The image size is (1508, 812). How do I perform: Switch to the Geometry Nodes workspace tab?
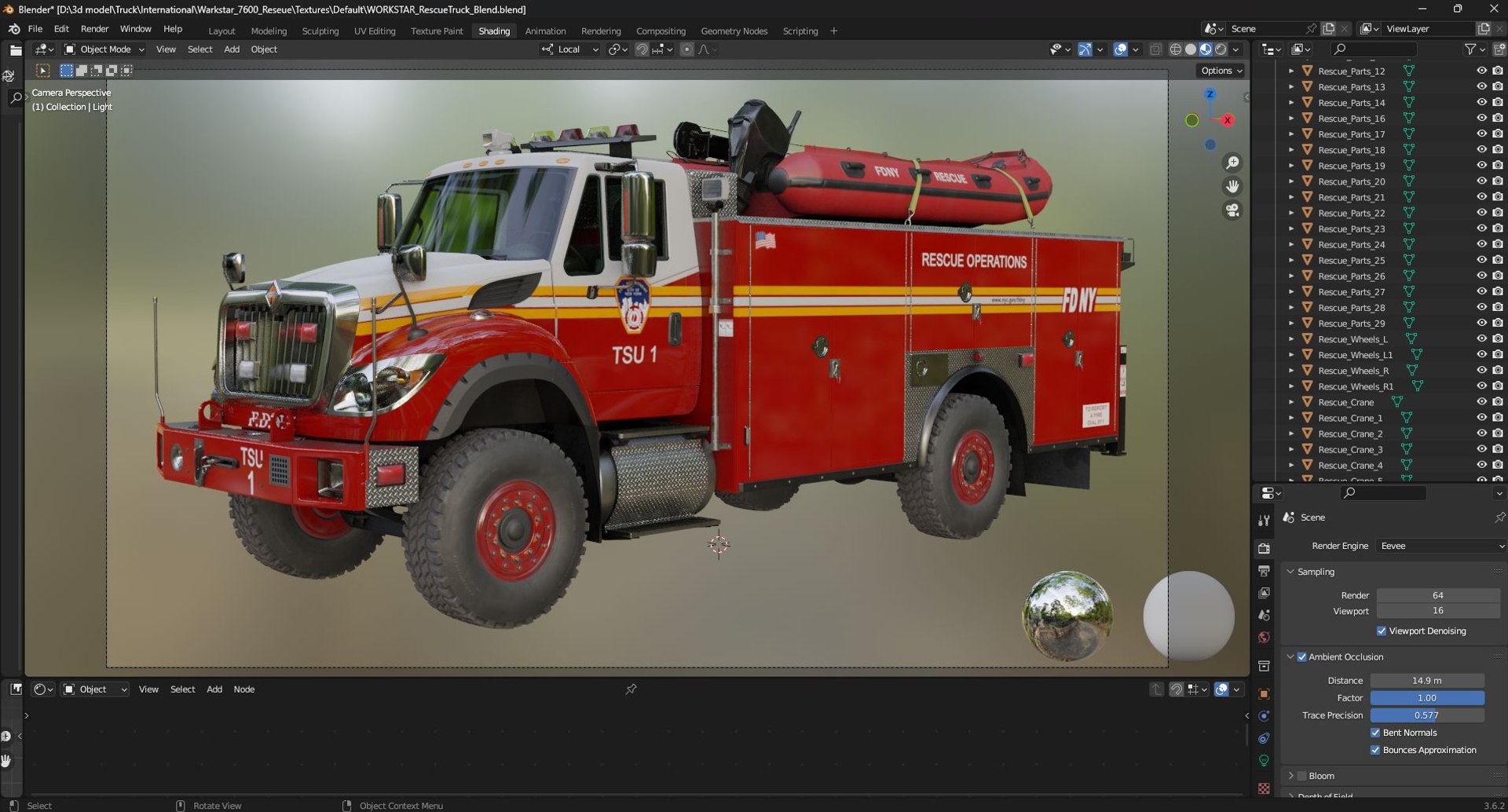pos(734,31)
